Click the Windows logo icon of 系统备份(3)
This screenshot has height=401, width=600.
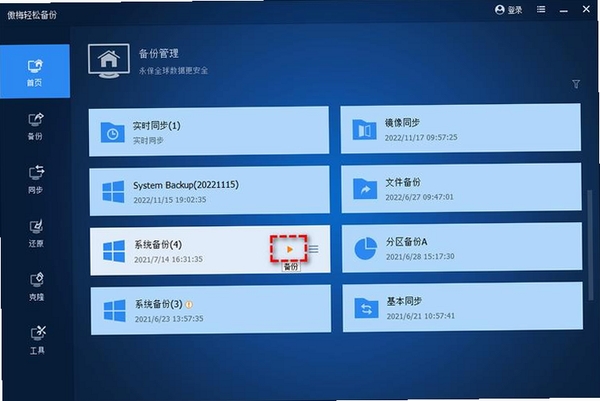[115, 311]
